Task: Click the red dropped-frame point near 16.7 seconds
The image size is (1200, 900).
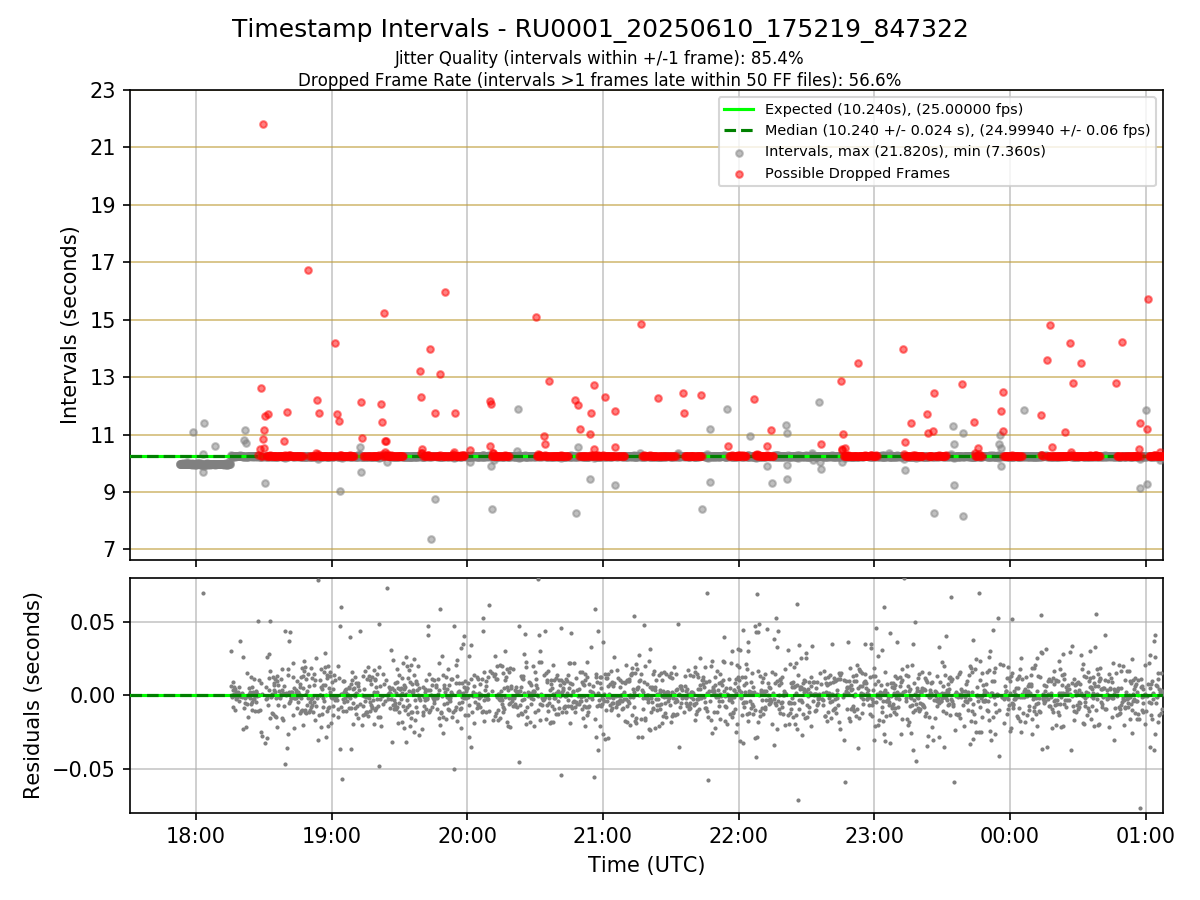Action: point(308,270)
